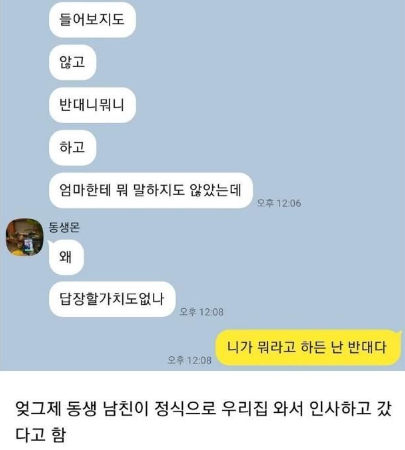
Task: Tap the '반대니뭐니' chat bubble
Action: [x=92, y=105]
